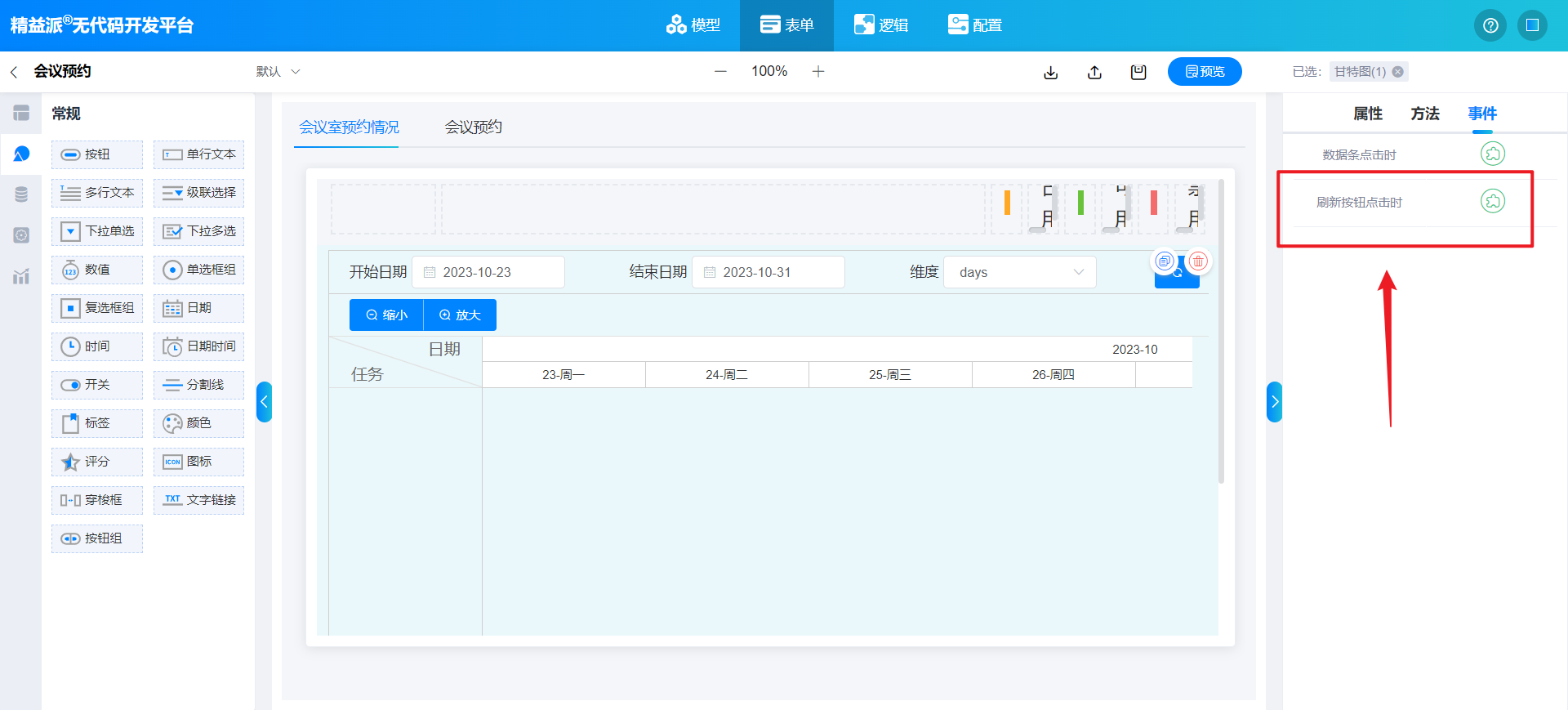Viewport: 1568px width, 710px height.
Task: Zoom out with the minus icon
Action: coord(720,72)
